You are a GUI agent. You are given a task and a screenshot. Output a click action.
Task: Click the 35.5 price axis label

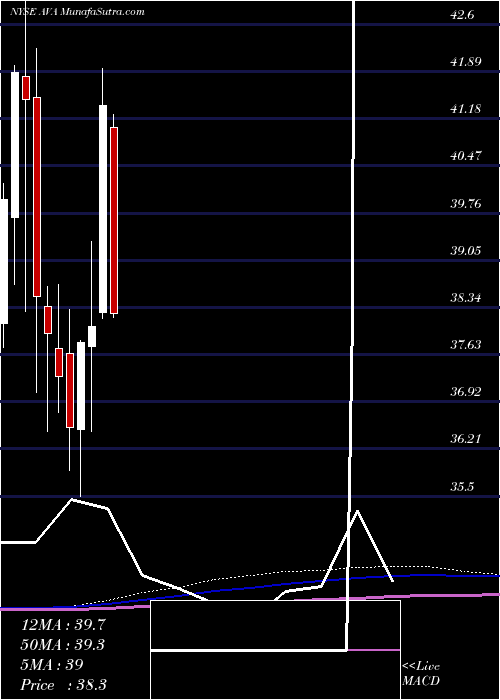click(x=462, y=487)
